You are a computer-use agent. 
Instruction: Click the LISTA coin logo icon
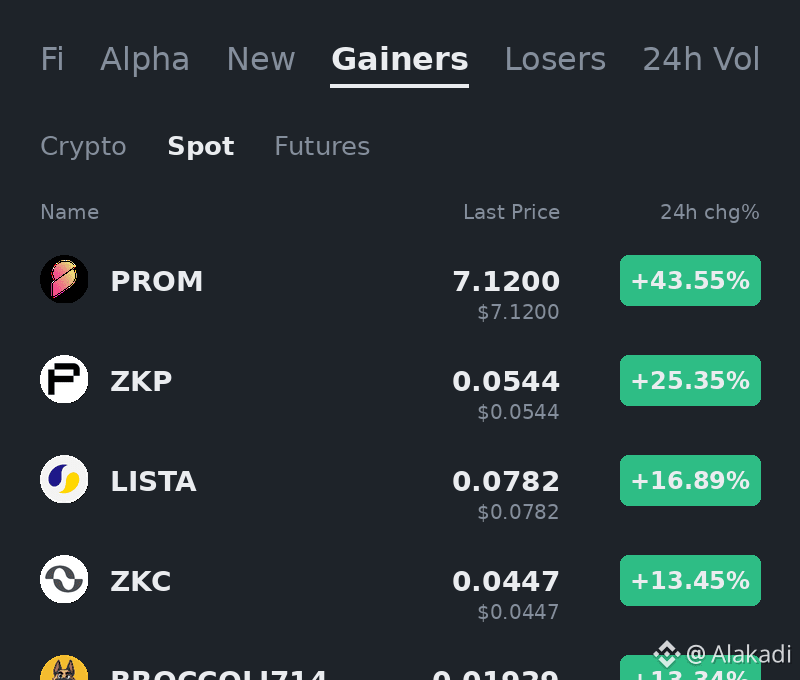click(64, 479)
